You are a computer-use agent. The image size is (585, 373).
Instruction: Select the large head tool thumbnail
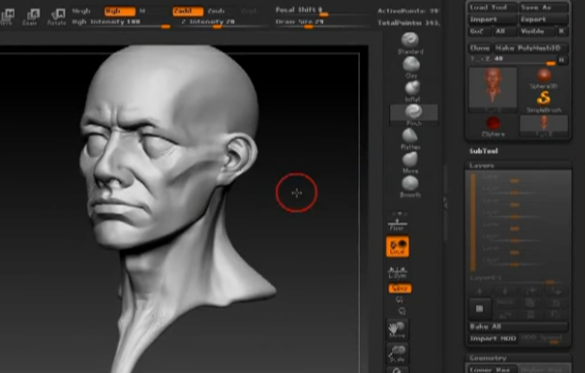point(493,90)
